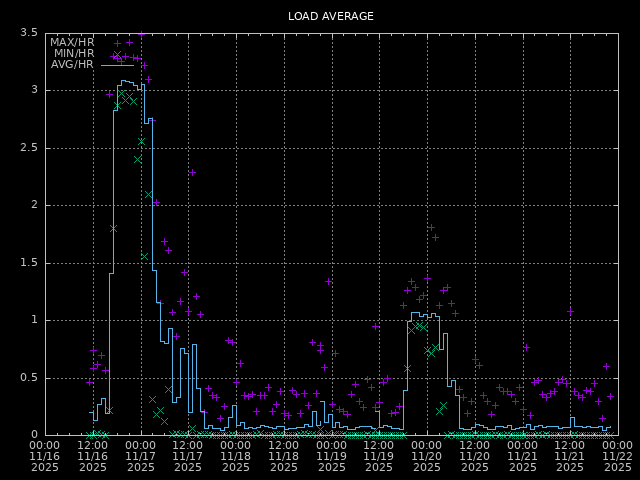Viewport: 640px width, 480px height.
Task: Select the MIN/HR legend label
Action: click(73, 53)
